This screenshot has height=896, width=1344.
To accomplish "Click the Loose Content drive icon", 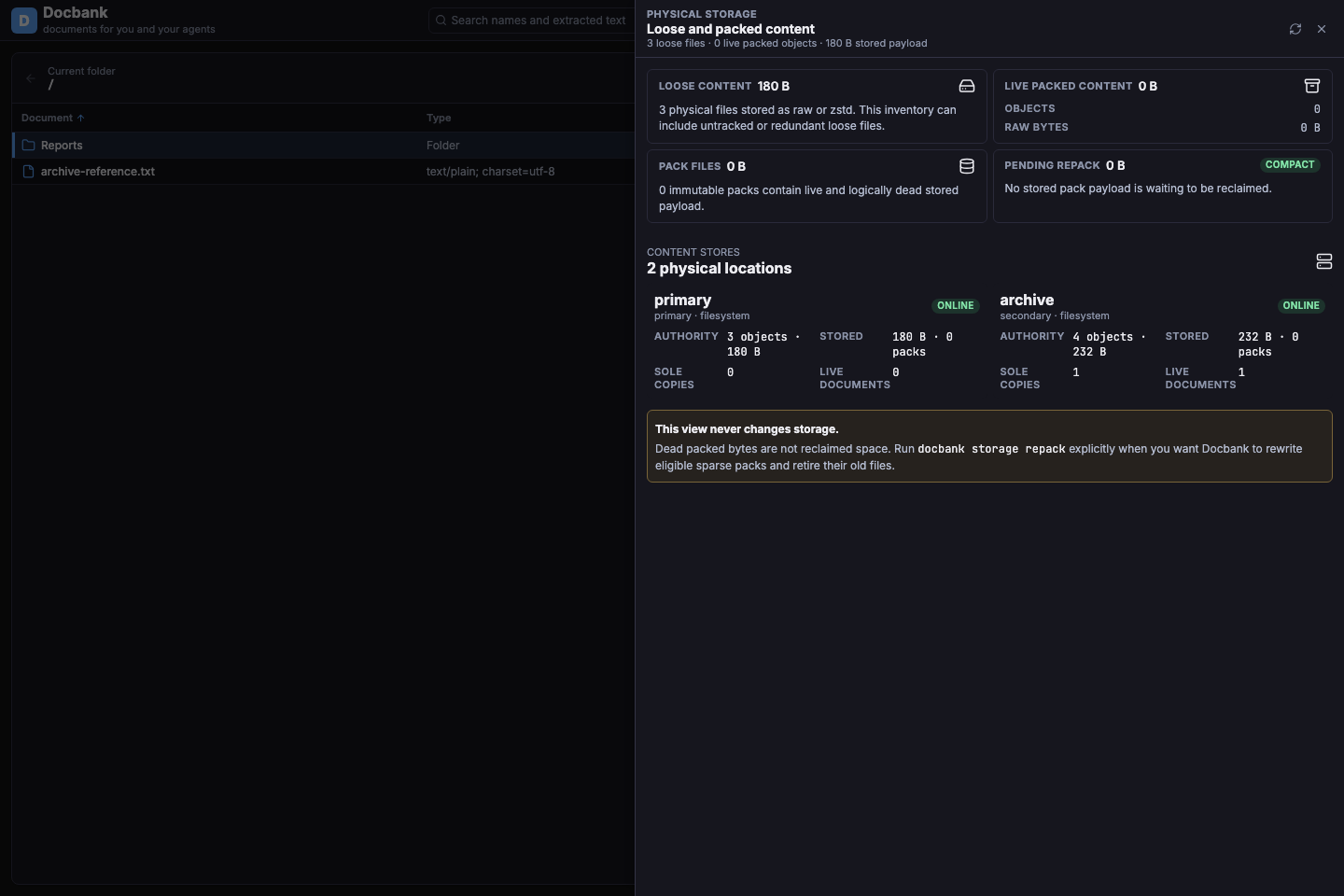I will click(967, 86).
